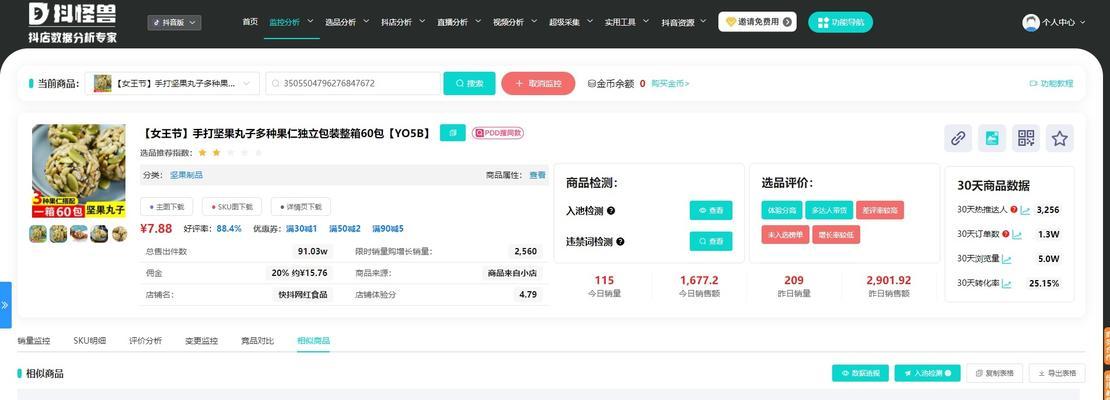The image size is (1110, 400).
Task: Expand the 超级采集 menu
Action: (x=571, y=22)
